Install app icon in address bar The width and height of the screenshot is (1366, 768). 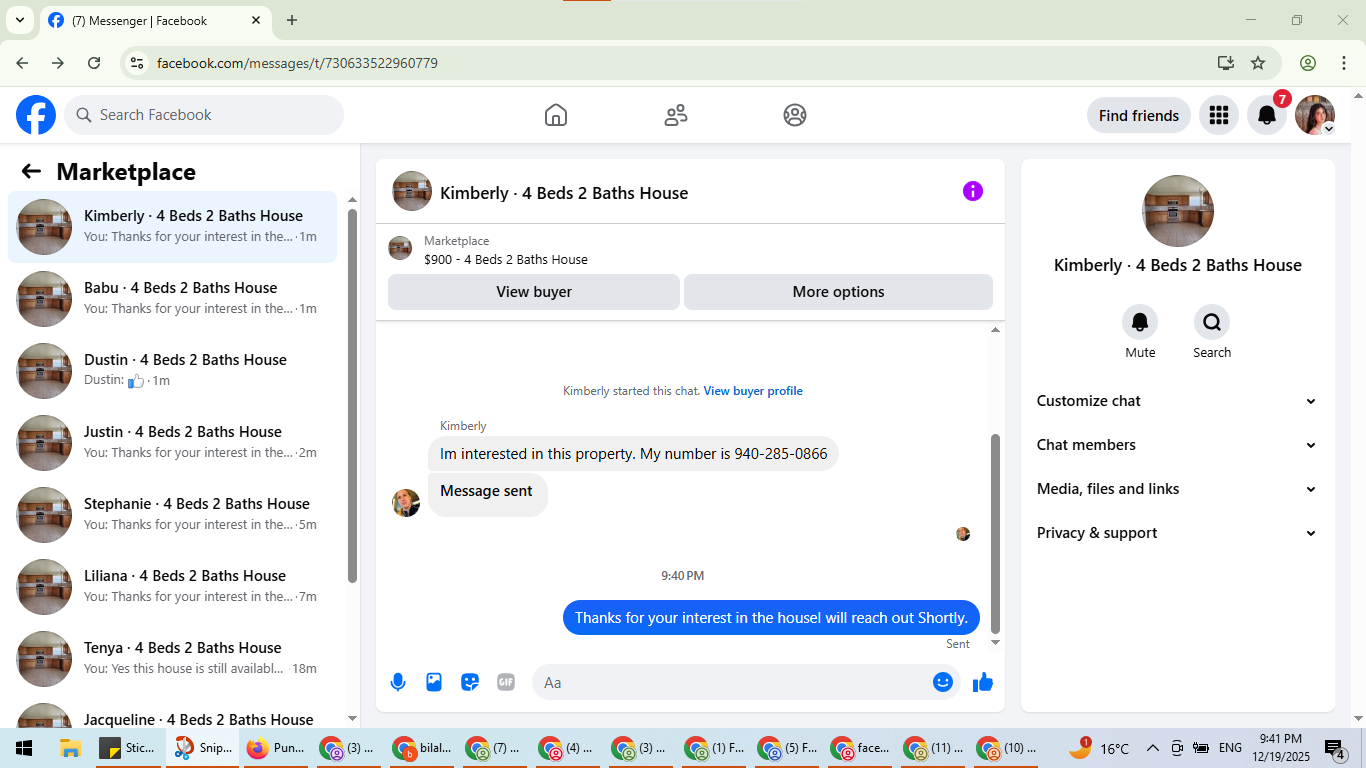1226,63
